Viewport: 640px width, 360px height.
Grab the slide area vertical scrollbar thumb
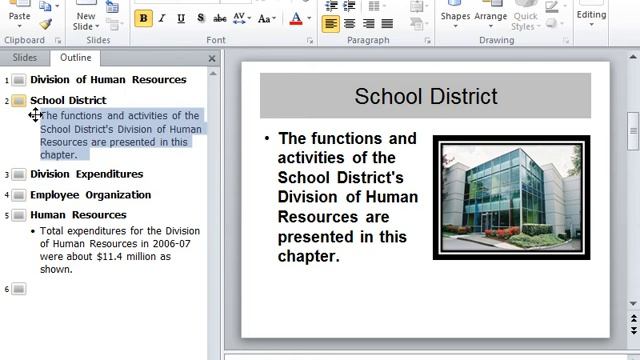(633, 131)
